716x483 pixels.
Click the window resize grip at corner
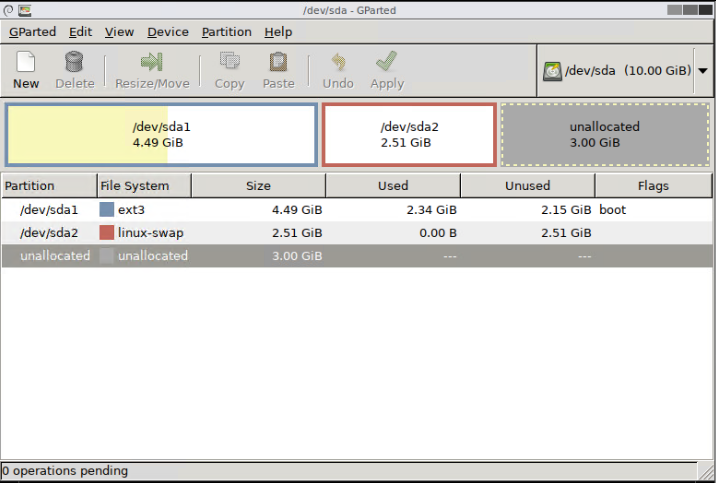coord(707,472)
